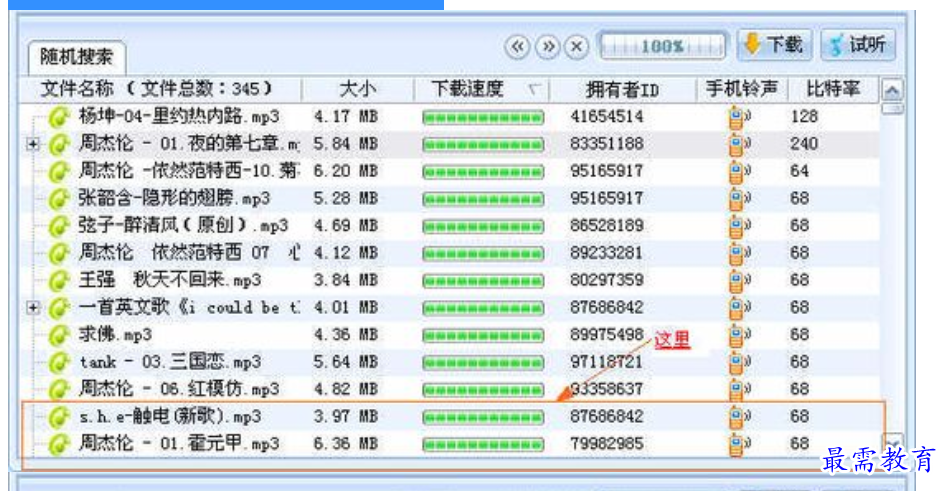The width and height of the screenshot is (944, 491).
Task: Click music icon of 06.红模仿.mp3
Action: click(59, 389)
